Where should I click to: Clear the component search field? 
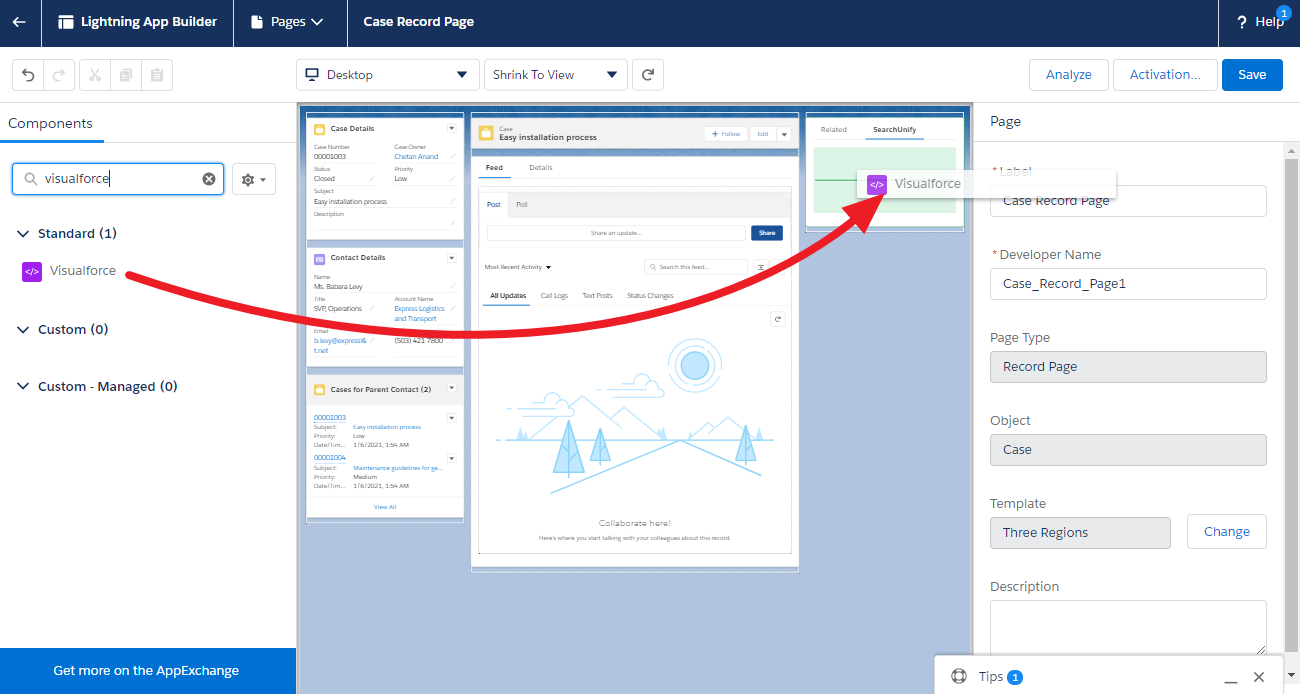click(x=209, y=179)
